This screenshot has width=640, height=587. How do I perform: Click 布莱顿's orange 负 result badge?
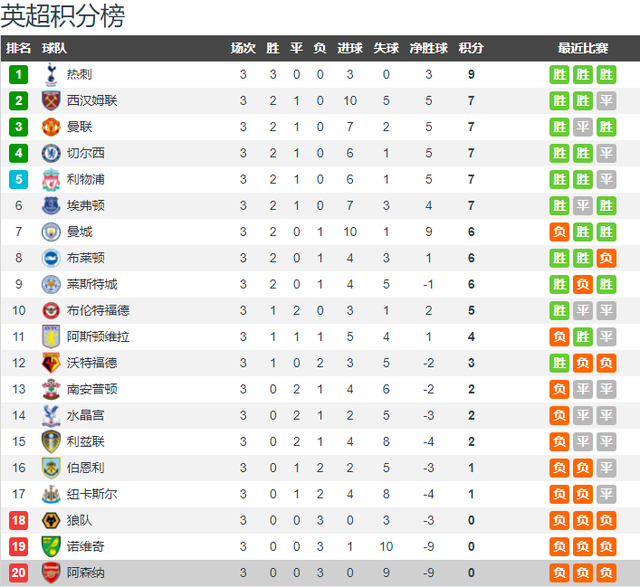click(x=606, y=258)
